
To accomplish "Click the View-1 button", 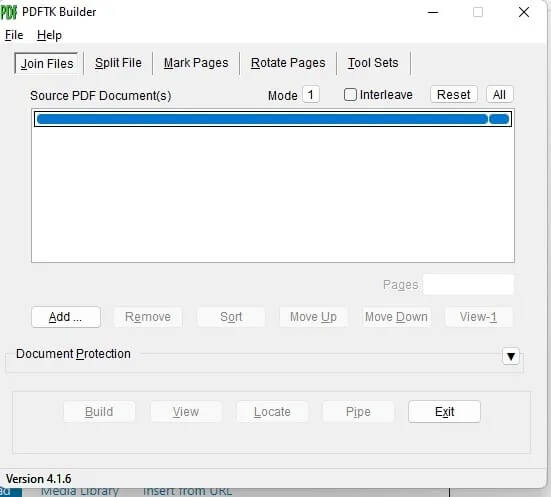I will (x=479, y=317).
